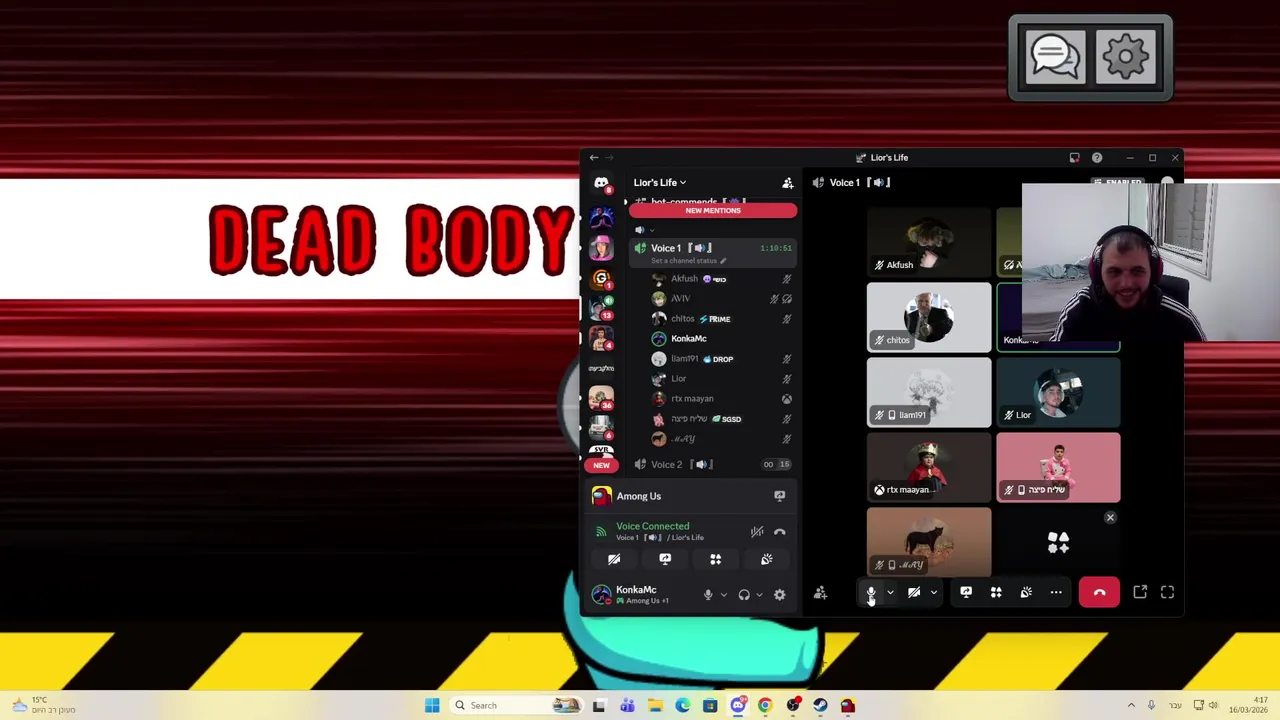
Task: Start an activity from call control bar
Action: [x=996, y=592]
